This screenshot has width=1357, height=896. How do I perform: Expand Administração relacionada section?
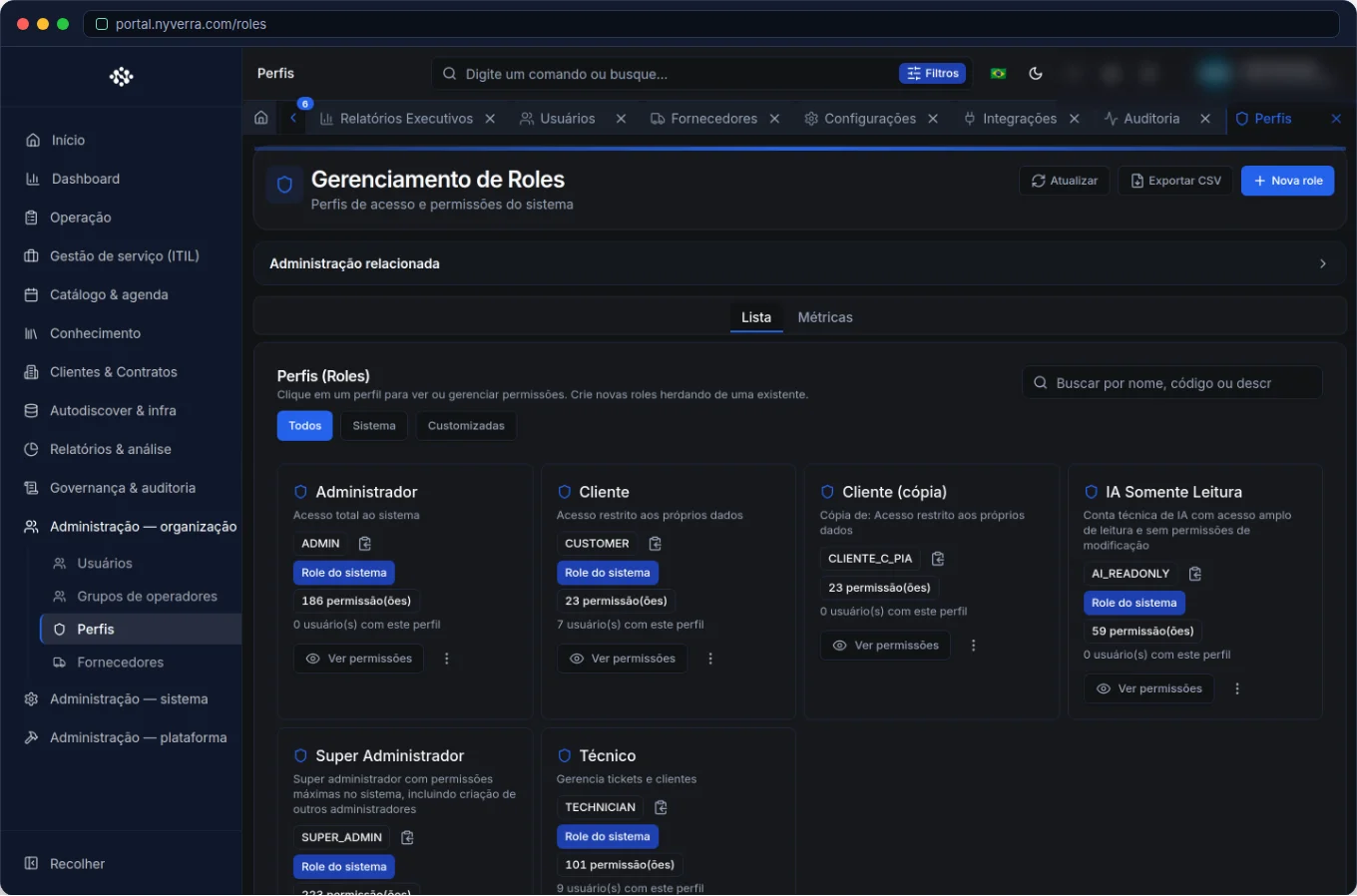coord(799,263)
